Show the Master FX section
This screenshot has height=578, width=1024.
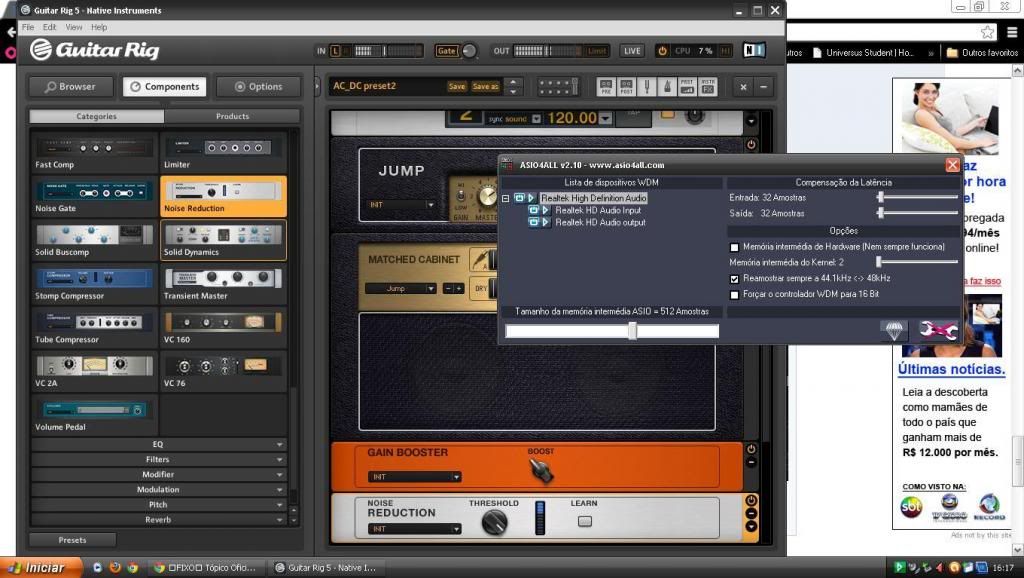pos(707,87)
